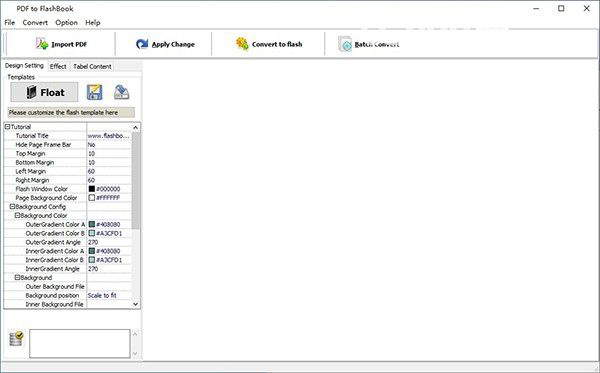Click the Top Margin value 10

[x=91, y=153]
